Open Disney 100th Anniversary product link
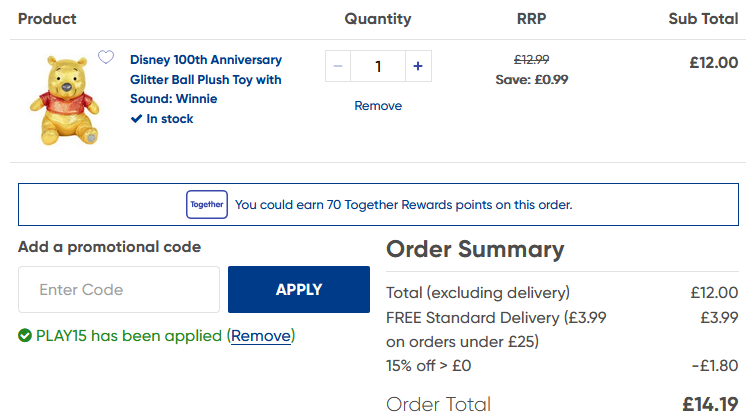Viewport: 753px width, 416px height. click(x=206, y=79)
